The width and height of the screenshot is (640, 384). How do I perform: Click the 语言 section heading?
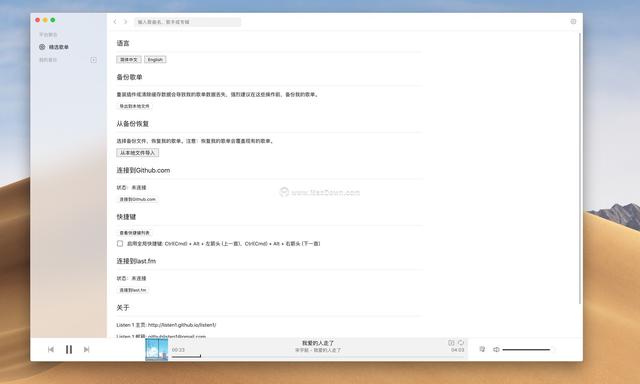pyautogui.click(x=123, y=43)
